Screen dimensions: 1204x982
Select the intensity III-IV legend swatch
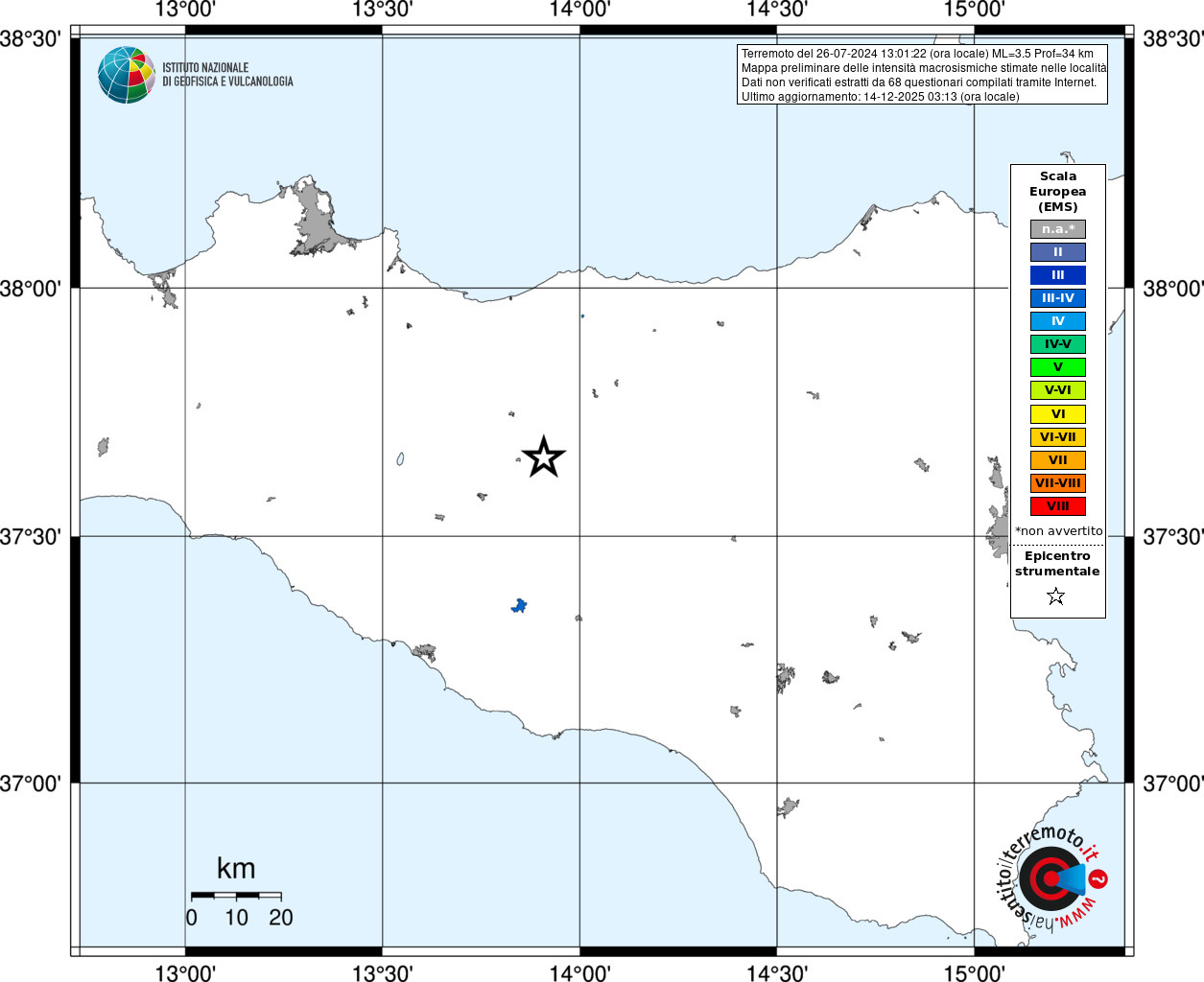pos(1058,298)
